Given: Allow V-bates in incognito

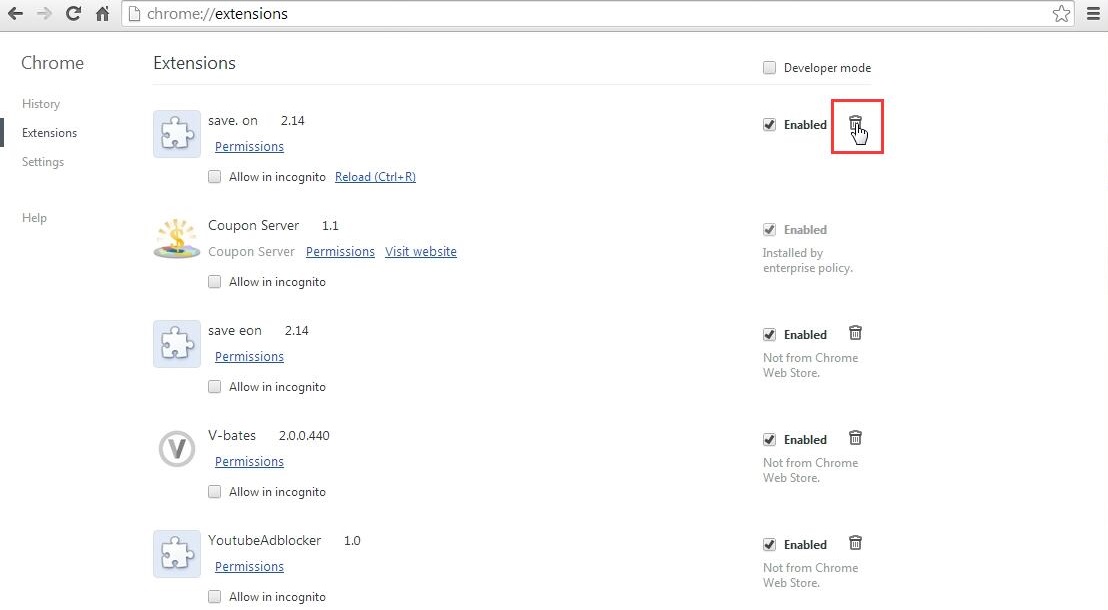Looking at the screenshot, I should tap(214, 492).
